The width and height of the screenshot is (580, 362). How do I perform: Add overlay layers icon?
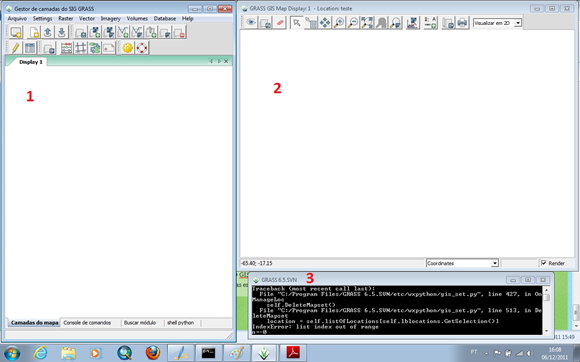tap(165, 32)
